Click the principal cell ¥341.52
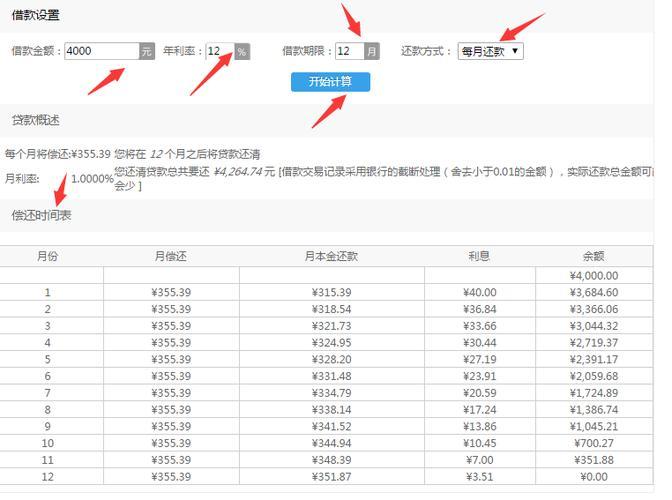The height and width of the screenshot is (500, 672). [x=332, y=426]
